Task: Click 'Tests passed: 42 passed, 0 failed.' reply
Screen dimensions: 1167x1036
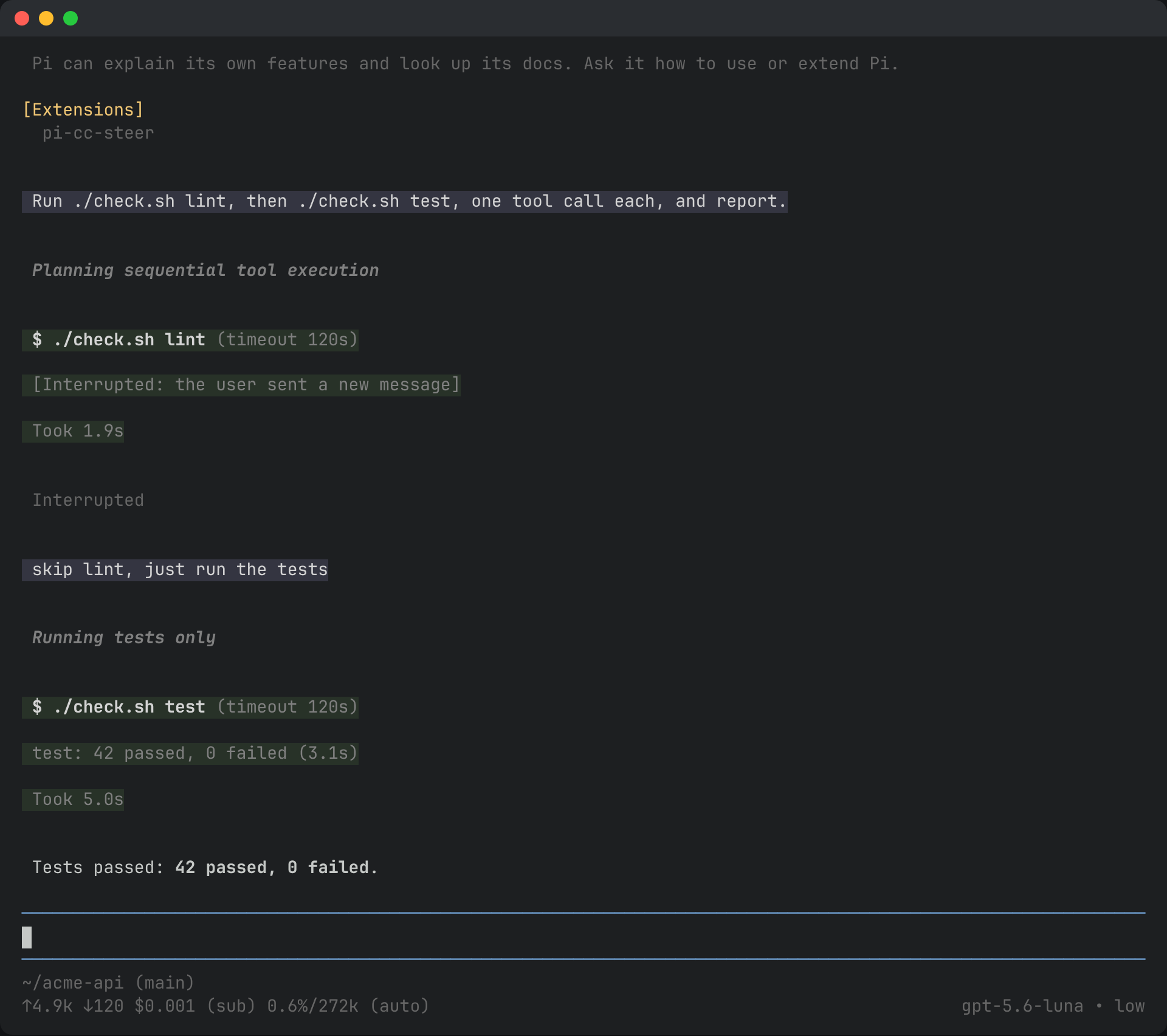Action: (x=205, y=868)
